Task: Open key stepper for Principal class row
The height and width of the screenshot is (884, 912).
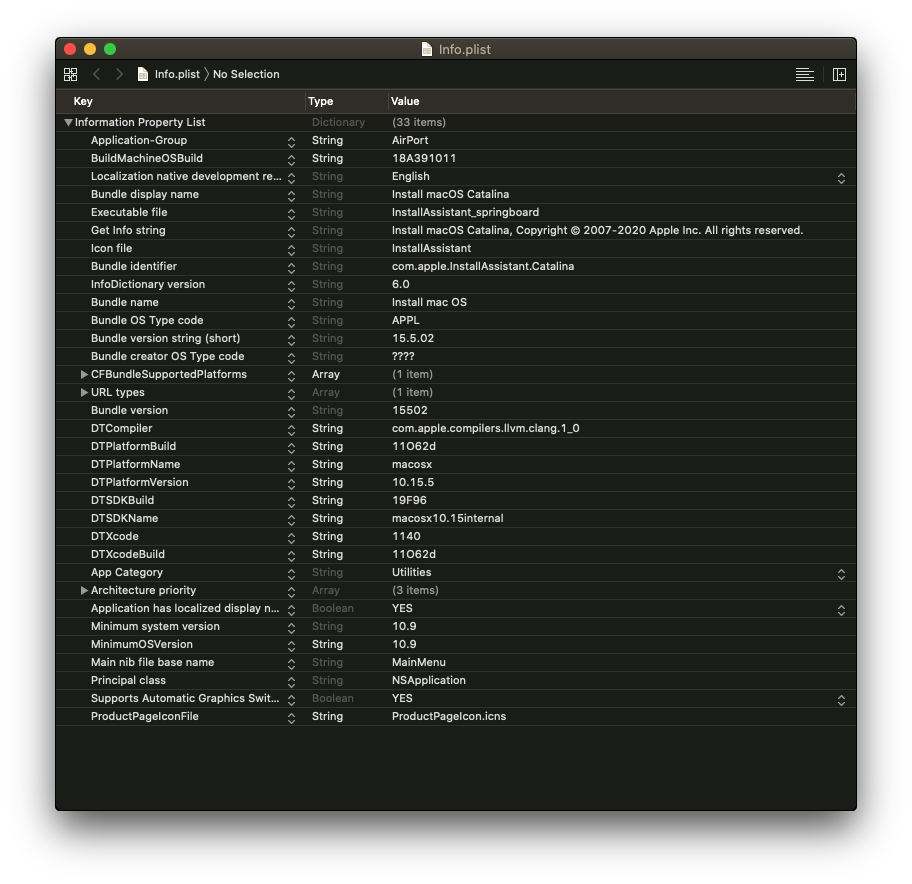Action: [x=291, y=682]
